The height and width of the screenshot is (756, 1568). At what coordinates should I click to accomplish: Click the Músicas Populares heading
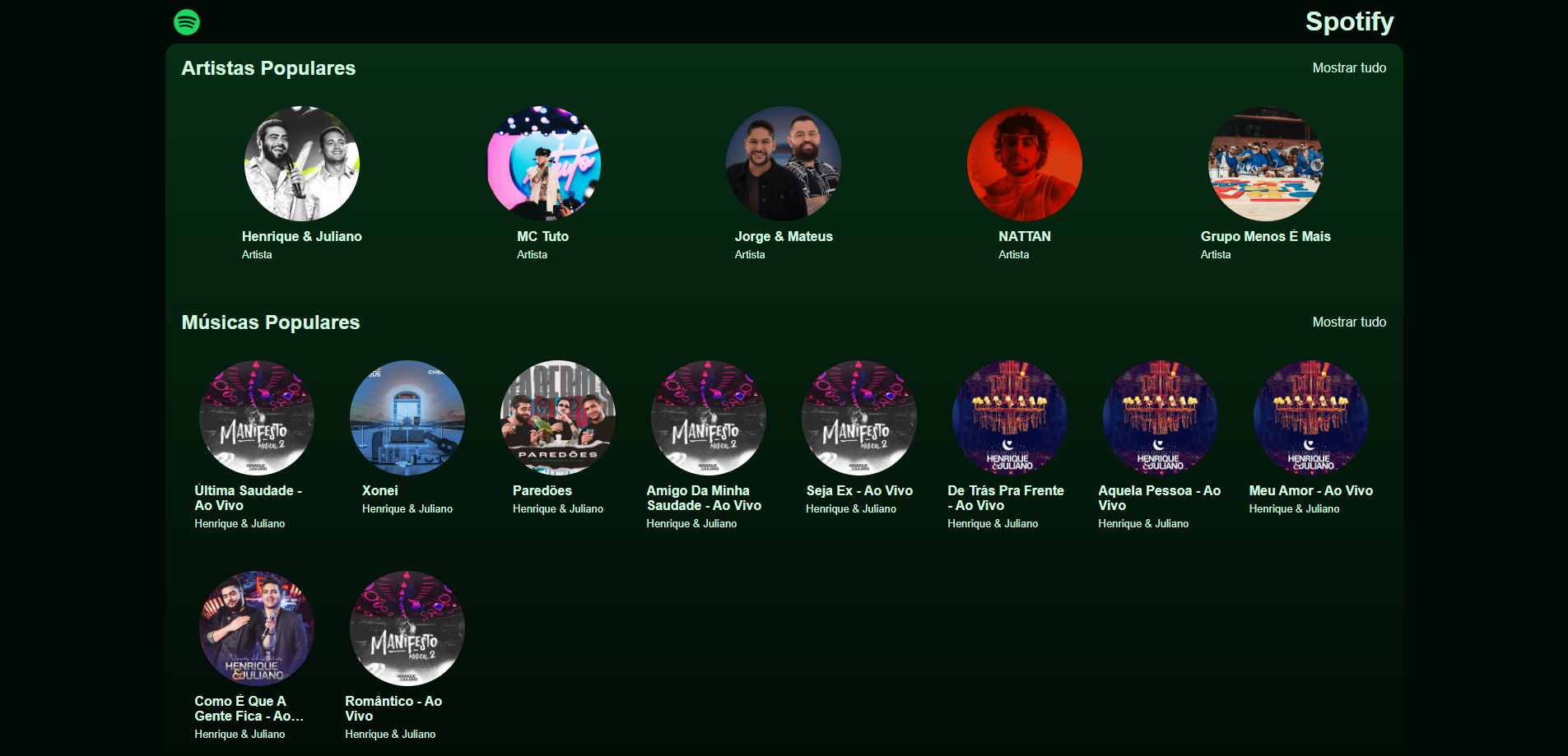click(271, 322)
